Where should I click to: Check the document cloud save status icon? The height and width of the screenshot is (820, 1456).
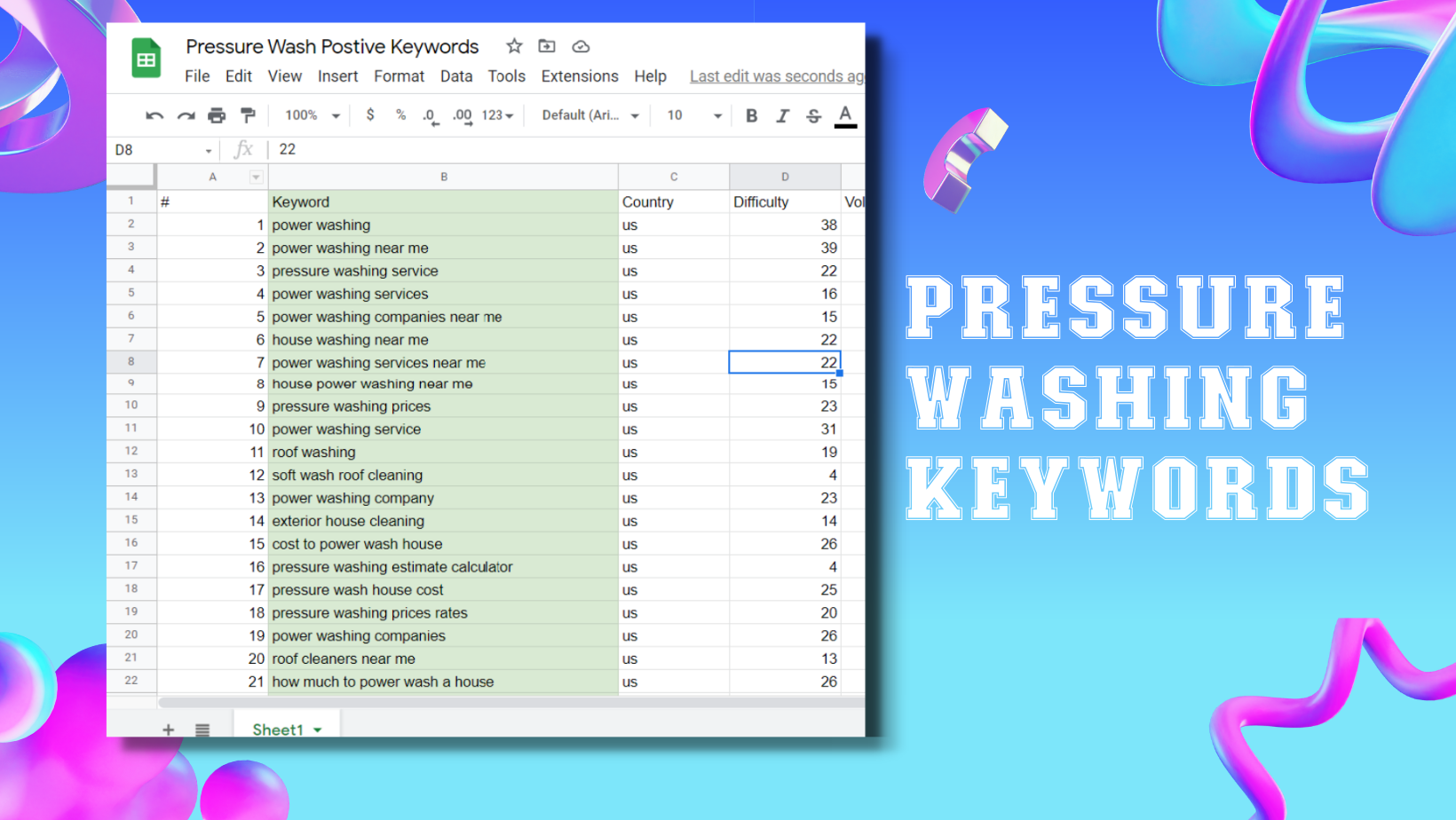pyautogui.click(x=581, y=46)
